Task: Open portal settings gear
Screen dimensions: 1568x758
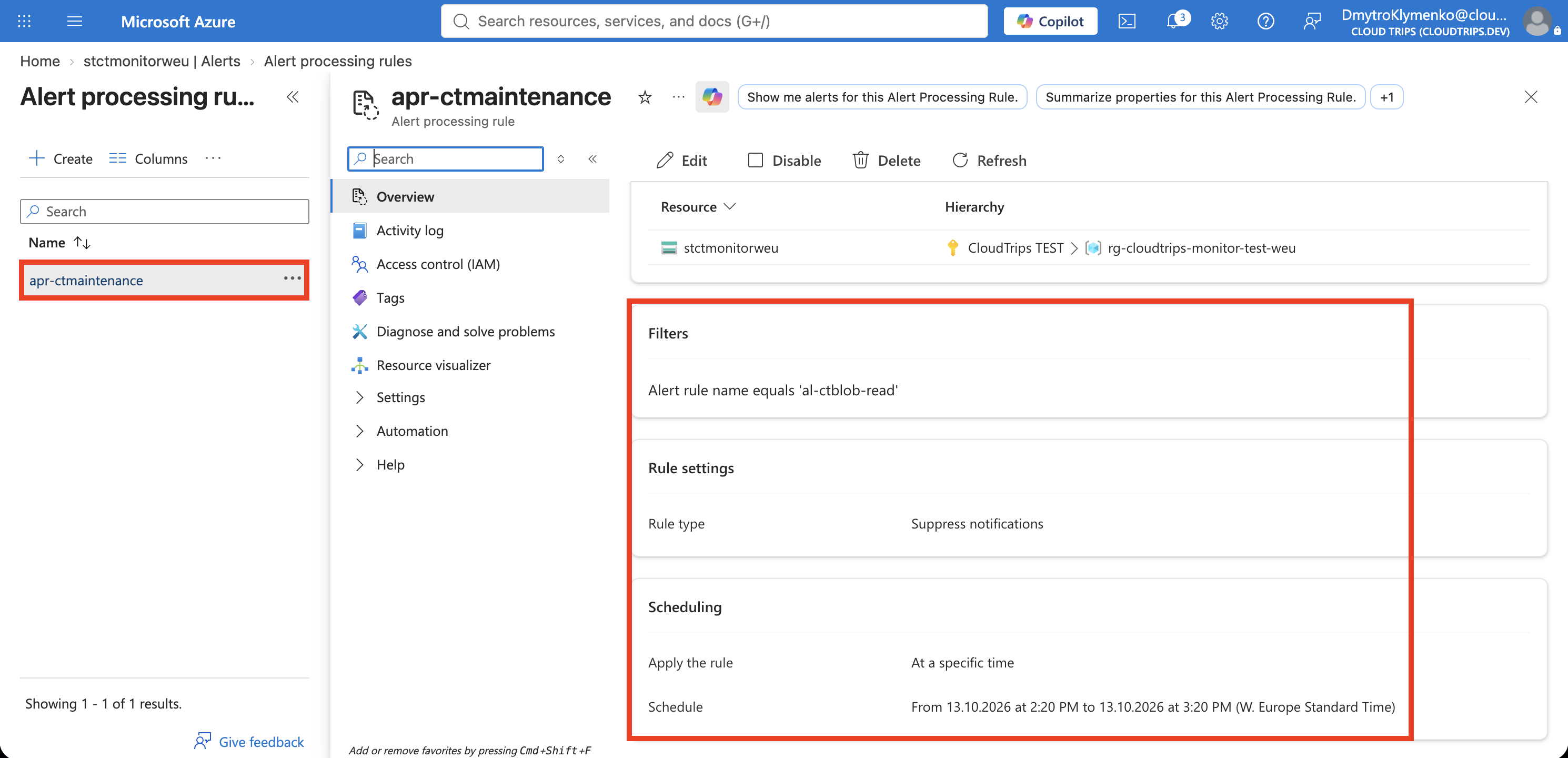Action: (x=1219, y=21)
